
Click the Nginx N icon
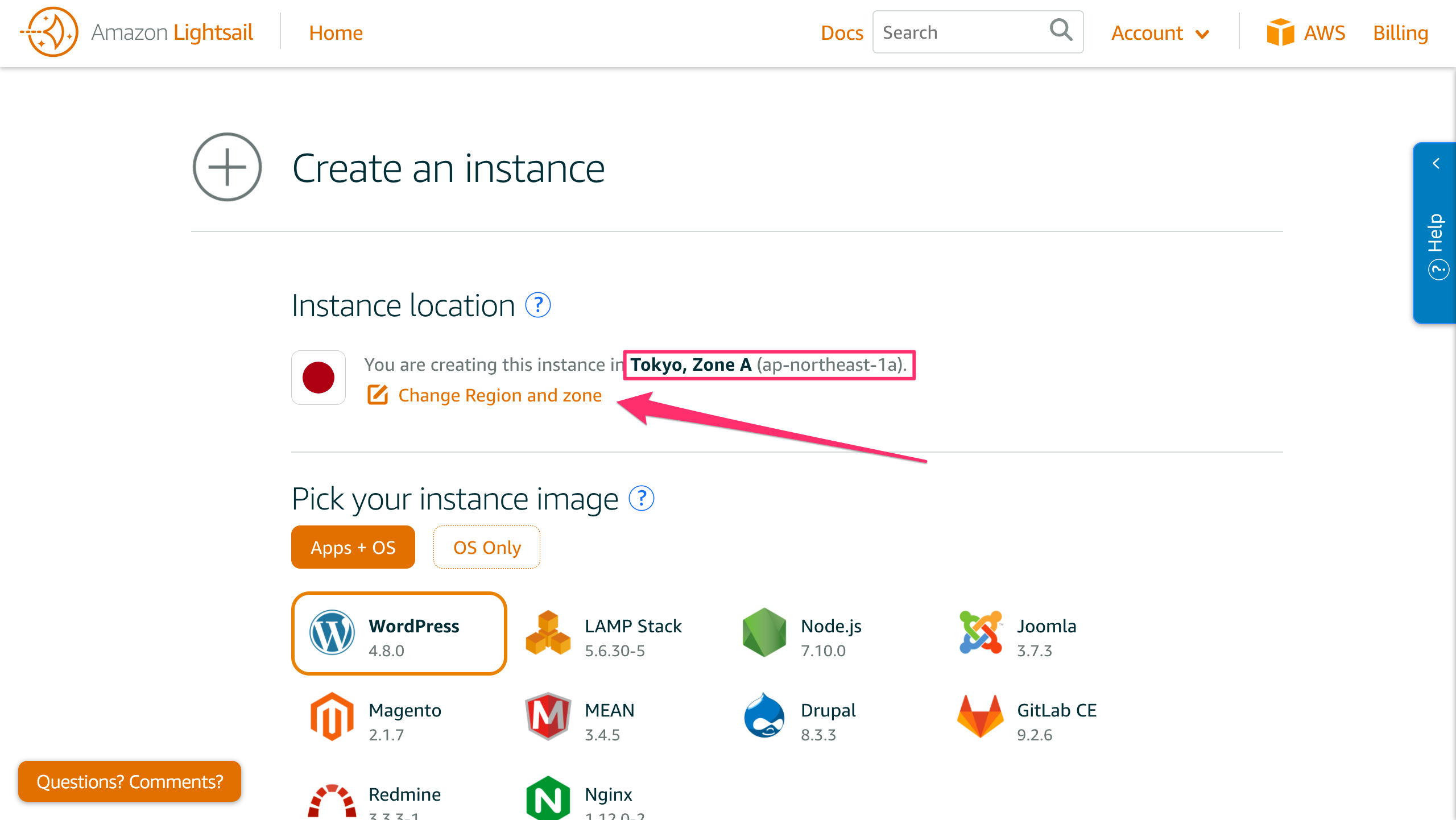click(x=548, y=798)
